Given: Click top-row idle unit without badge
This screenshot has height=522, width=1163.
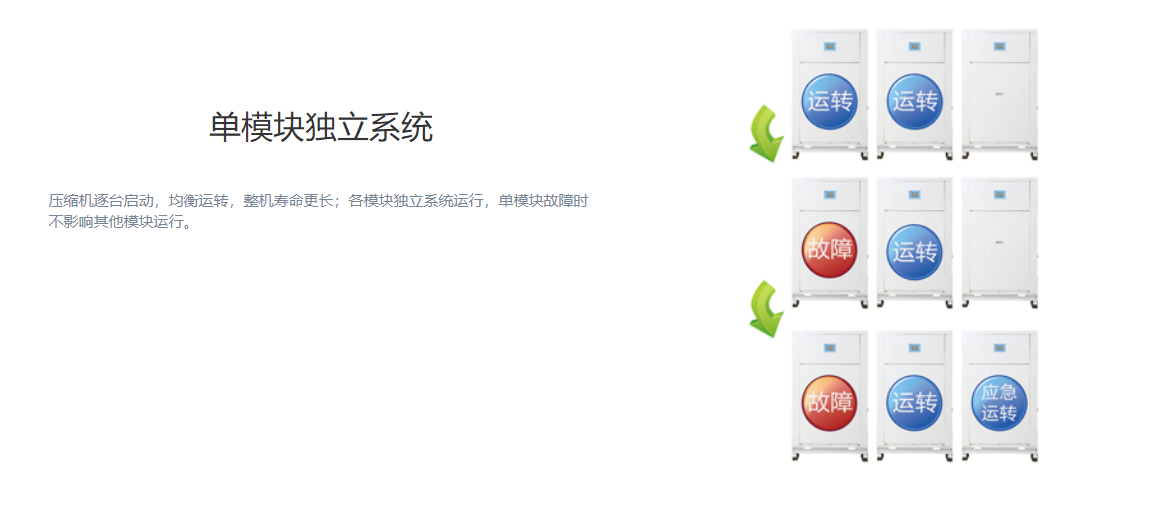Looking at the screenshot, I should click(1000, 94).
